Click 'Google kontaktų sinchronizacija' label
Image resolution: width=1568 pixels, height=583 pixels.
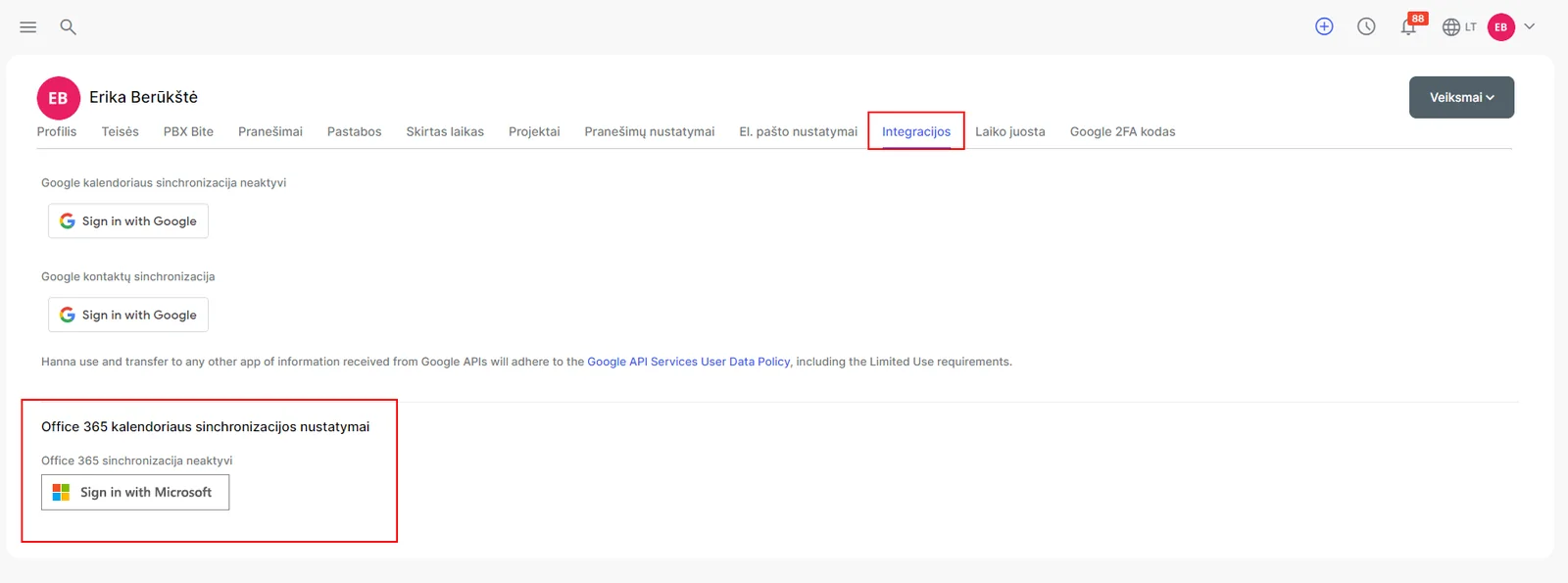[x=128, y=276]
